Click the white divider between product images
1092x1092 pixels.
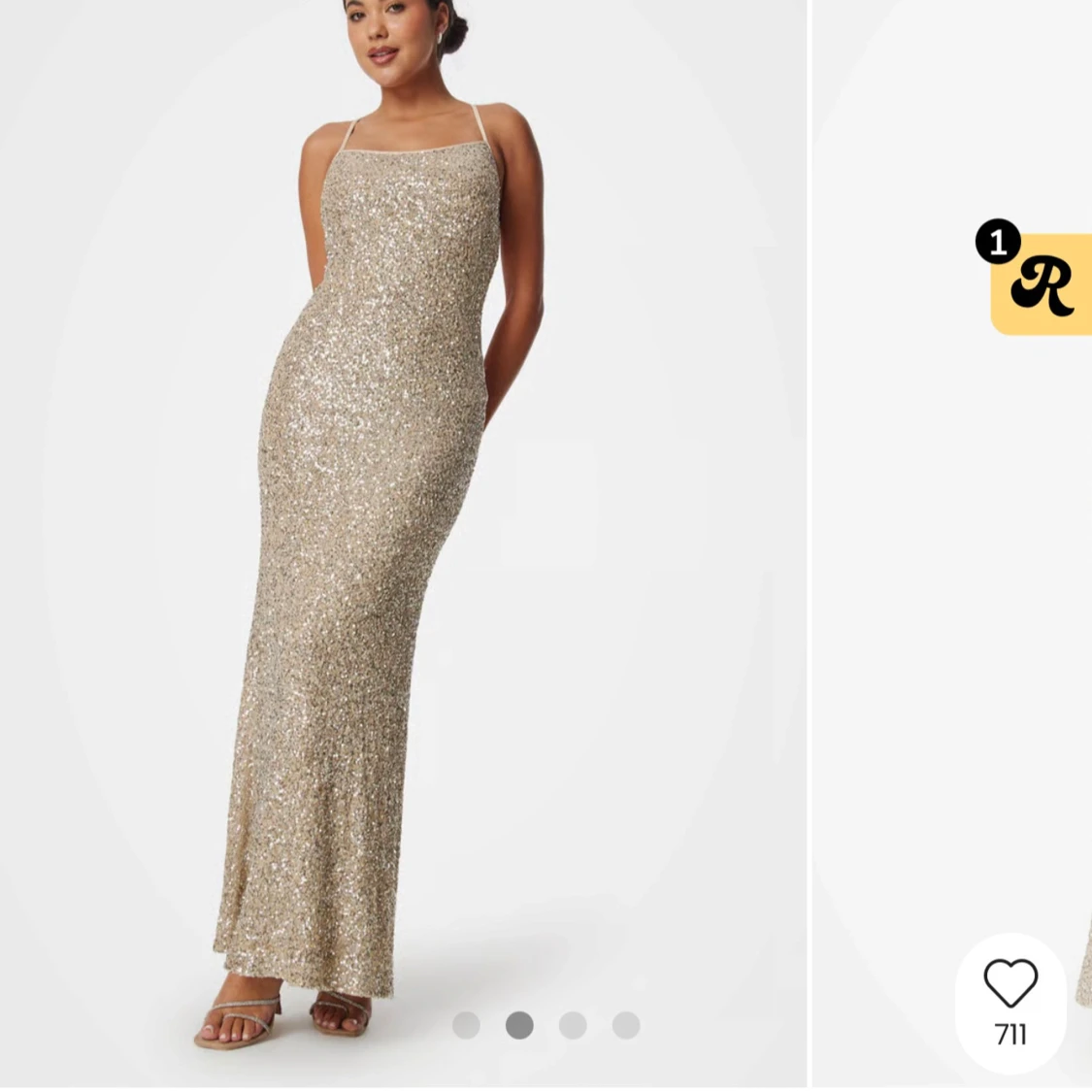(809, 544)
